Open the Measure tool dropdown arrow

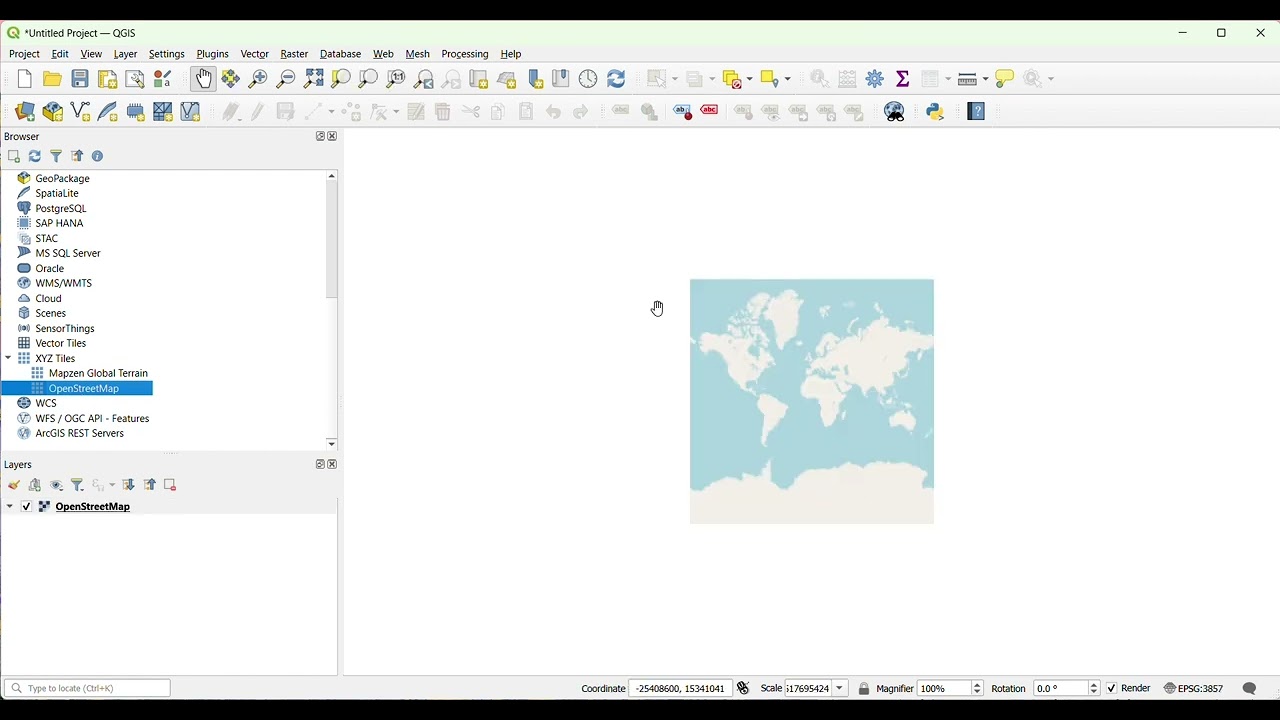(986, 79)
